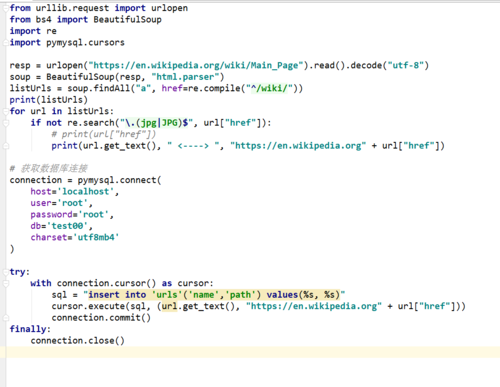Click the 'utf8mb4' charset string
500x387 pixels.
click(x=96, y=237)
